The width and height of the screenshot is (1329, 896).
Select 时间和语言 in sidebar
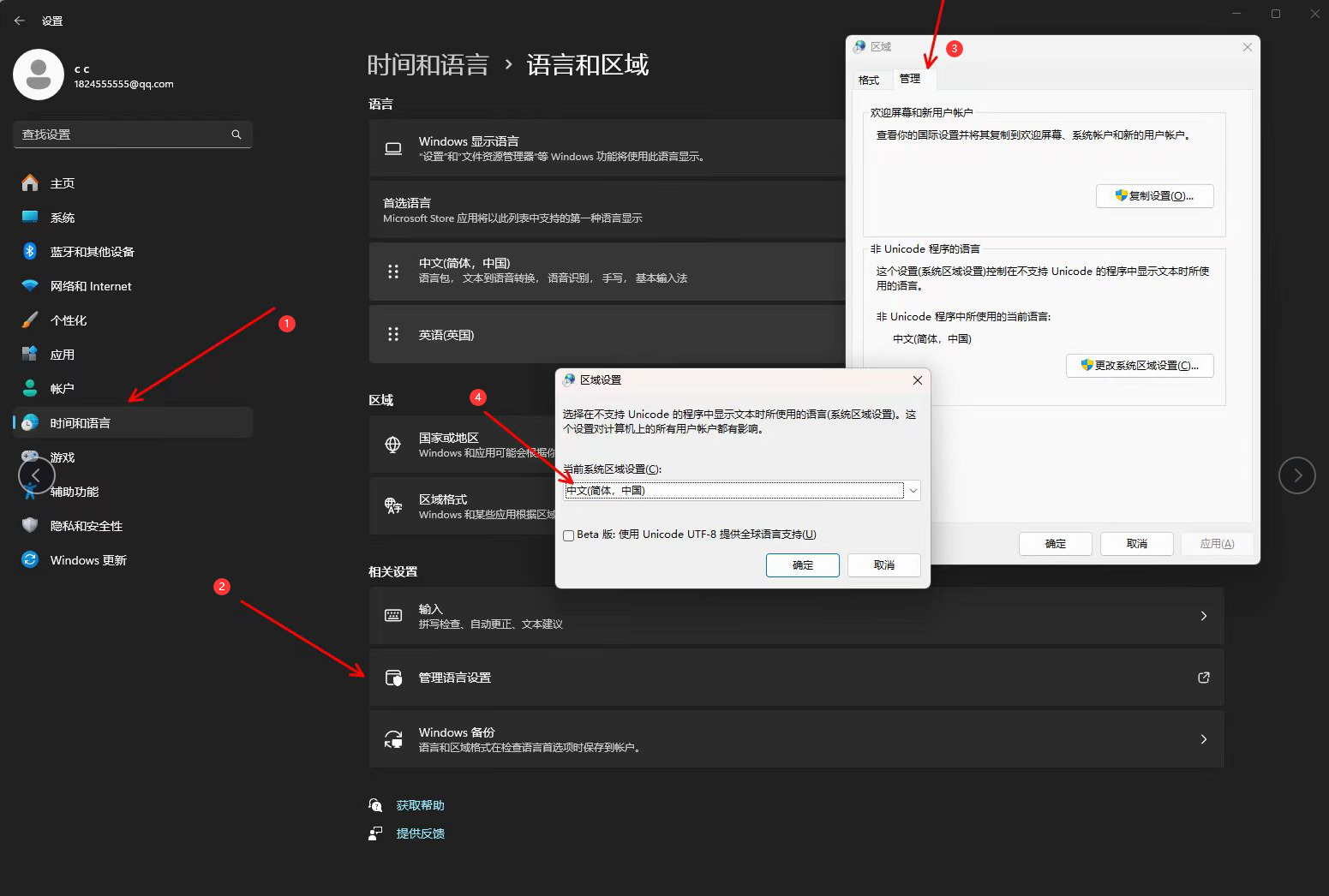click(x=133, y=423)
